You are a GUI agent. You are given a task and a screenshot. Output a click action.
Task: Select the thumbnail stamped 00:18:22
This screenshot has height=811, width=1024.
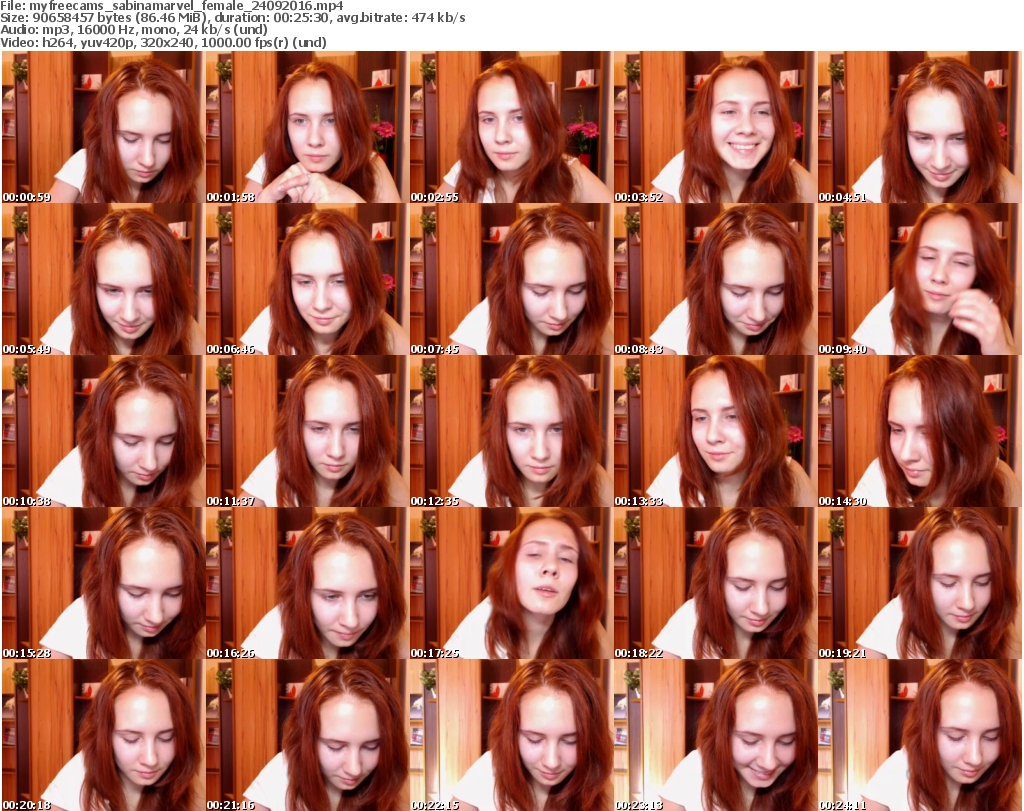click(x=714, y=584)
